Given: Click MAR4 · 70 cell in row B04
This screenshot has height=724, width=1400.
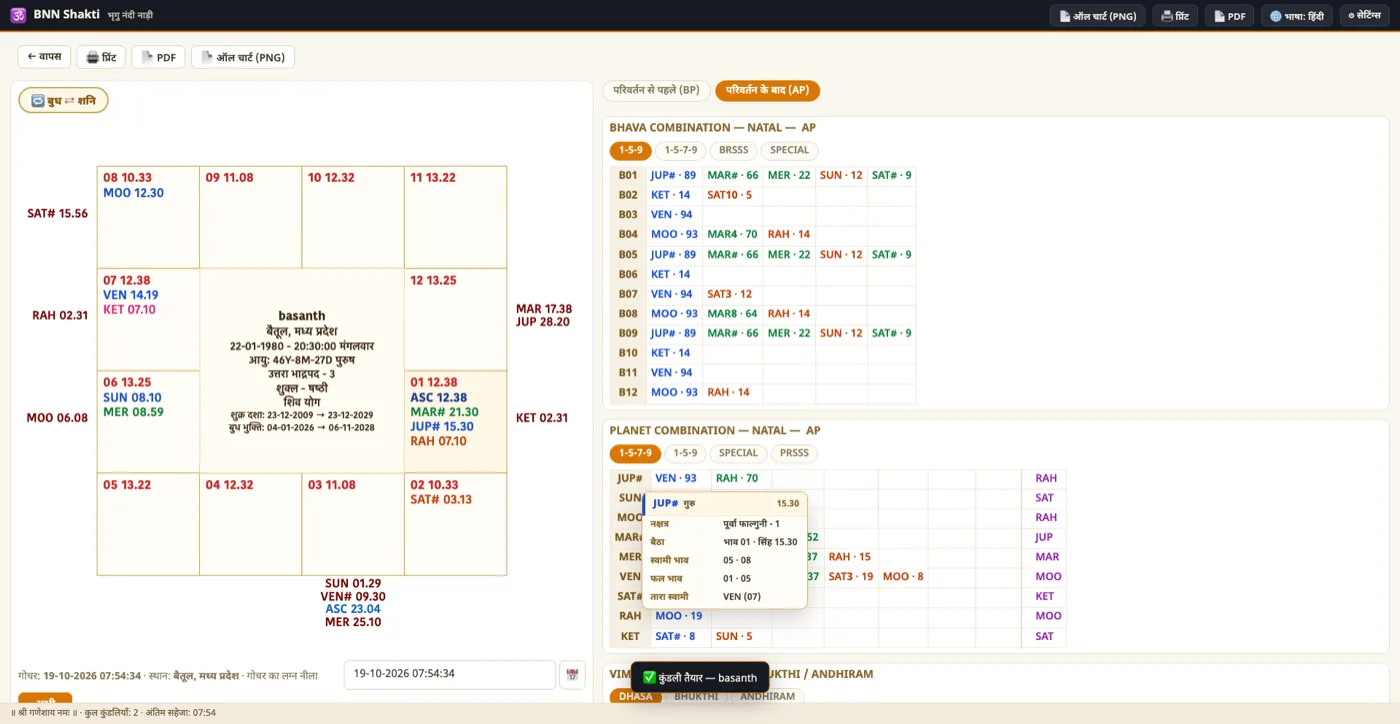Looking at the screenshot, I should 732,234.
